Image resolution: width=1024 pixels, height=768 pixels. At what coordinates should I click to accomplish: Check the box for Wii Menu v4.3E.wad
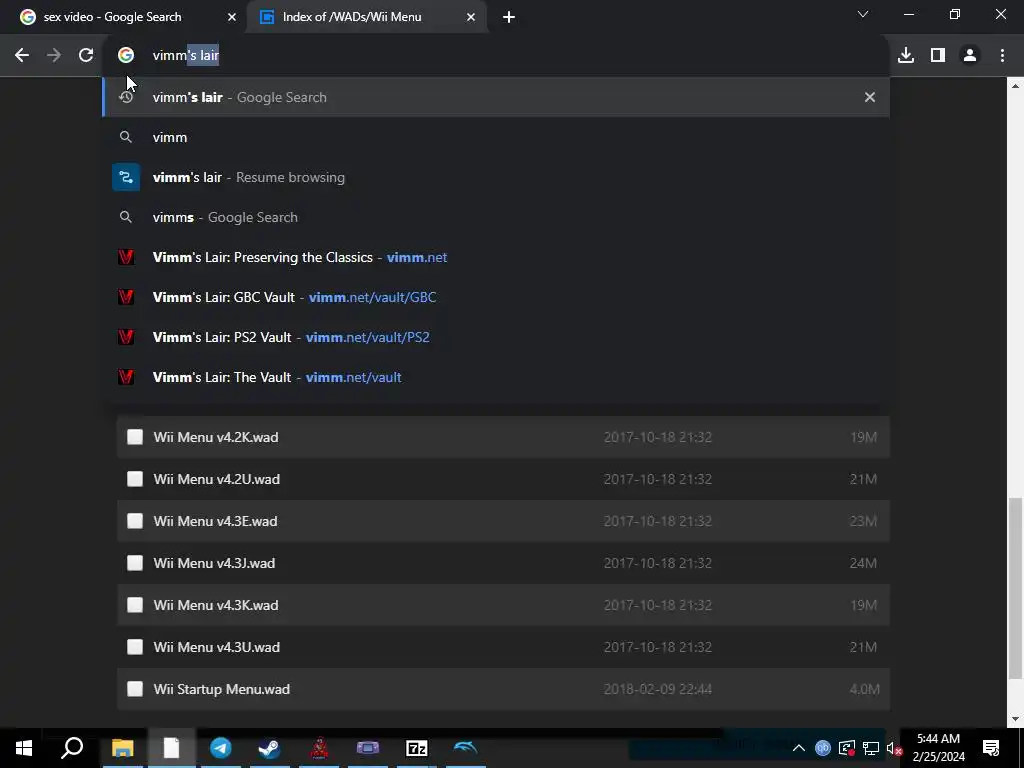[x=135, y=520]
